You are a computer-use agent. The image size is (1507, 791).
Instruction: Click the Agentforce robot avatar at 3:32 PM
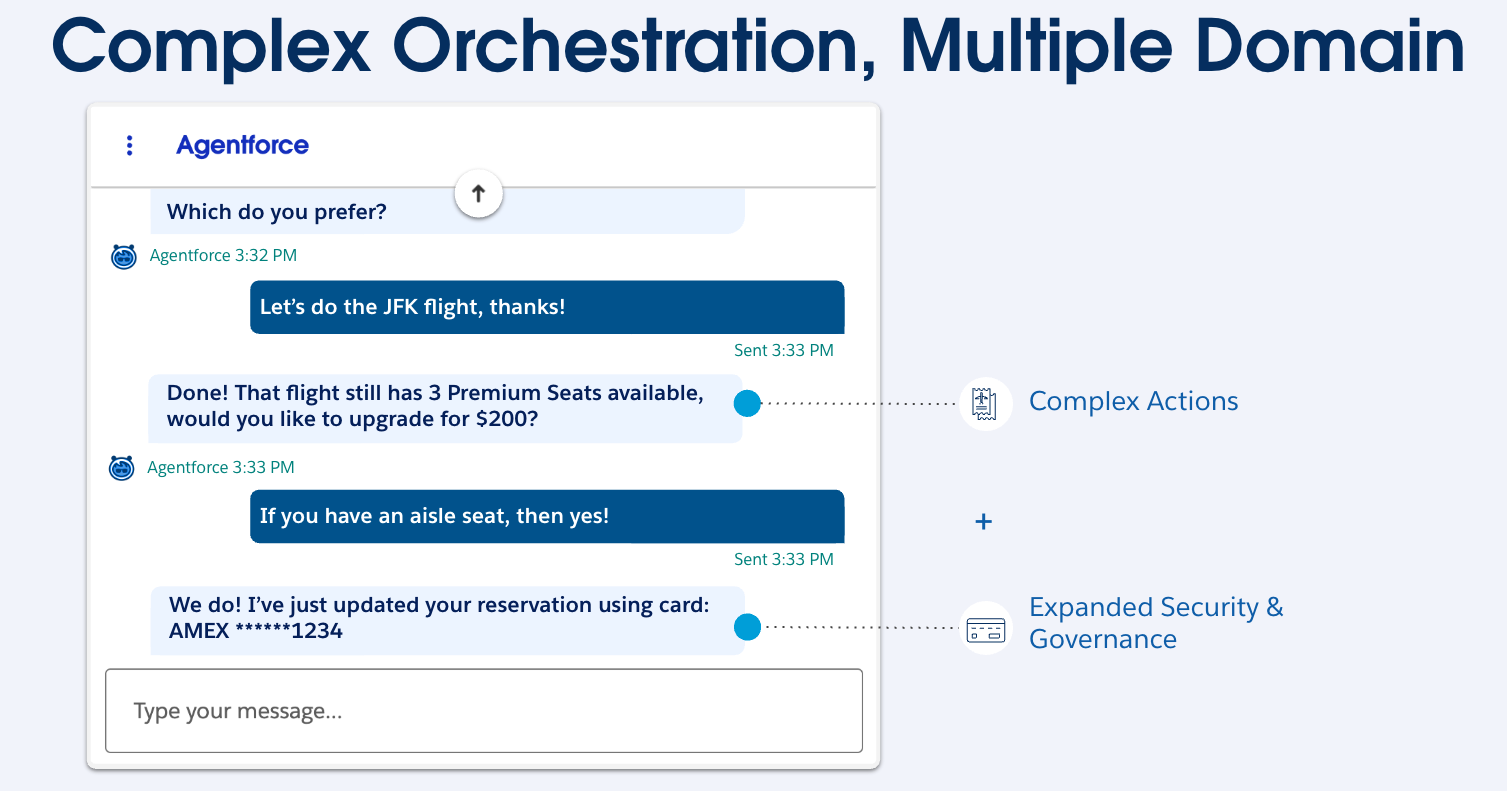pos(121,256)
